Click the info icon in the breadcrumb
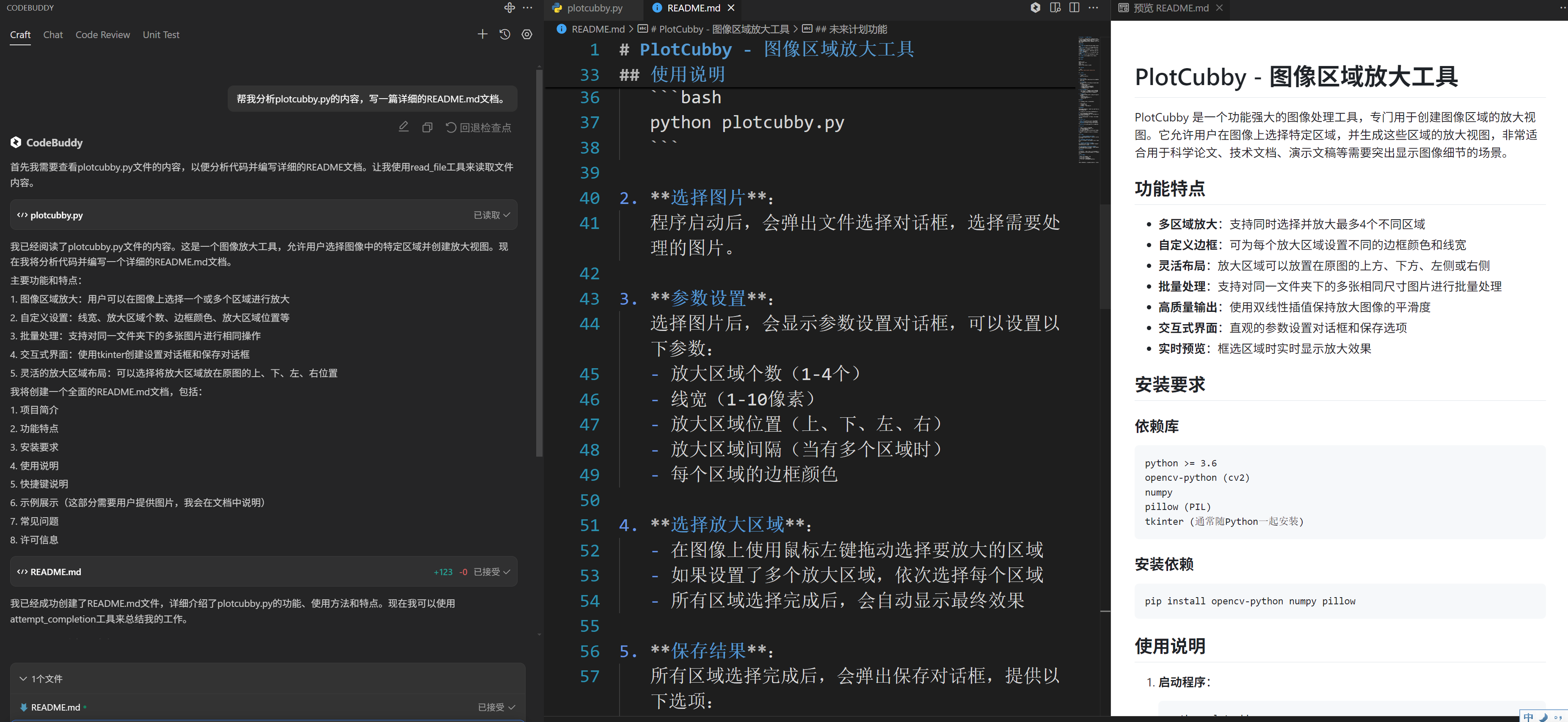This screenshot has height=722, width=1568. (561, 29)
